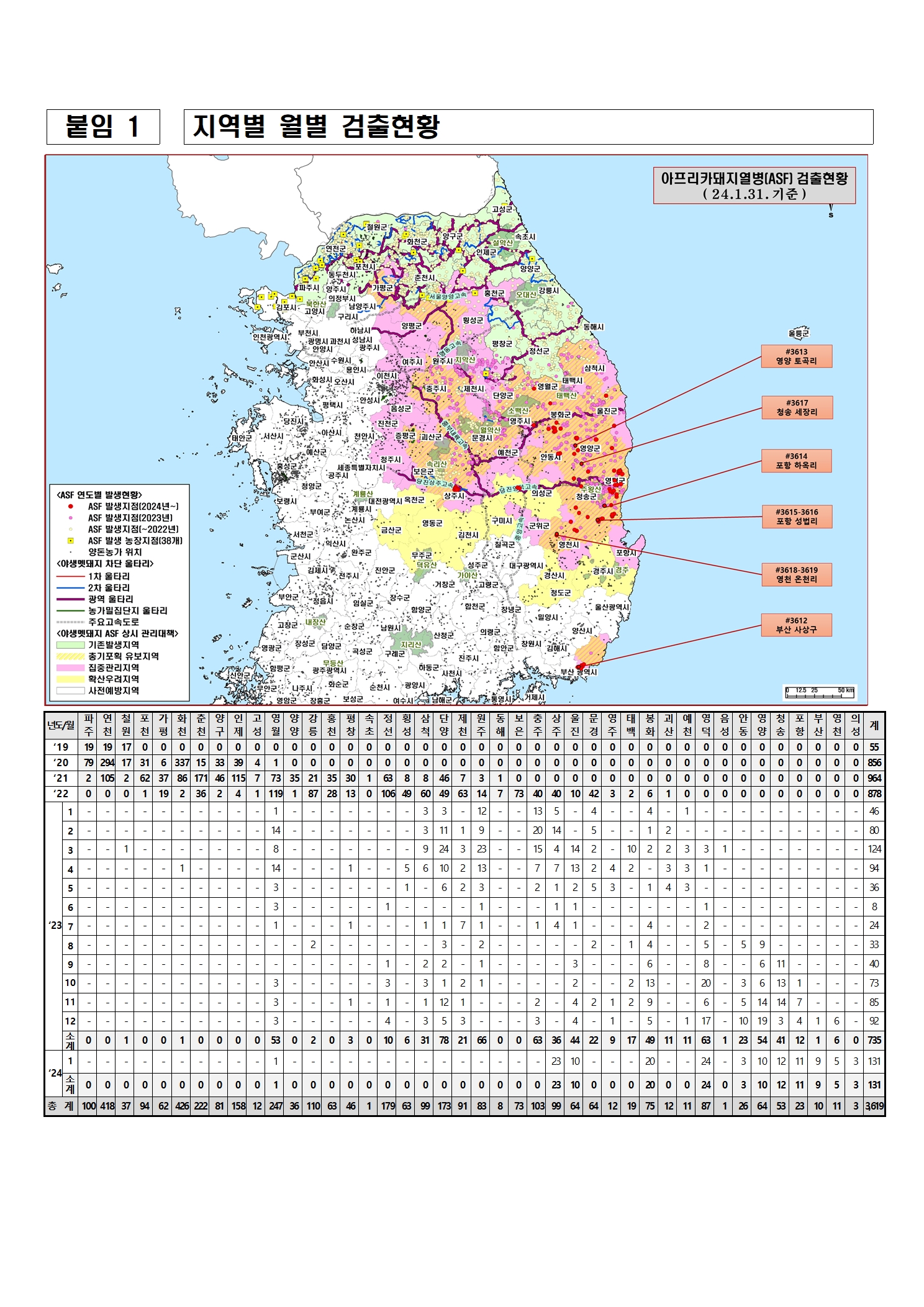Click the yellow 확산우려지역 legend swatch
This screenshot has width=924, height=1307.
coord(70,679)
